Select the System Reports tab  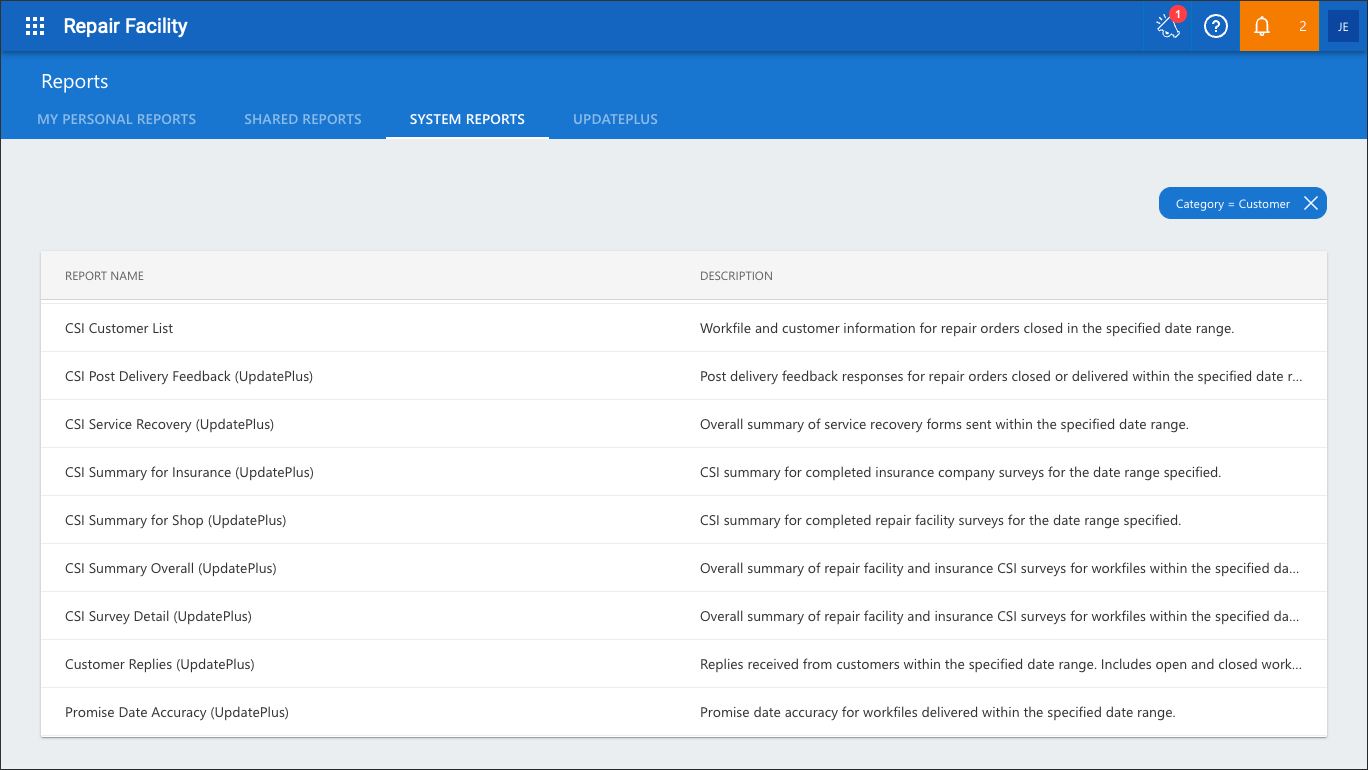(467, 119)
